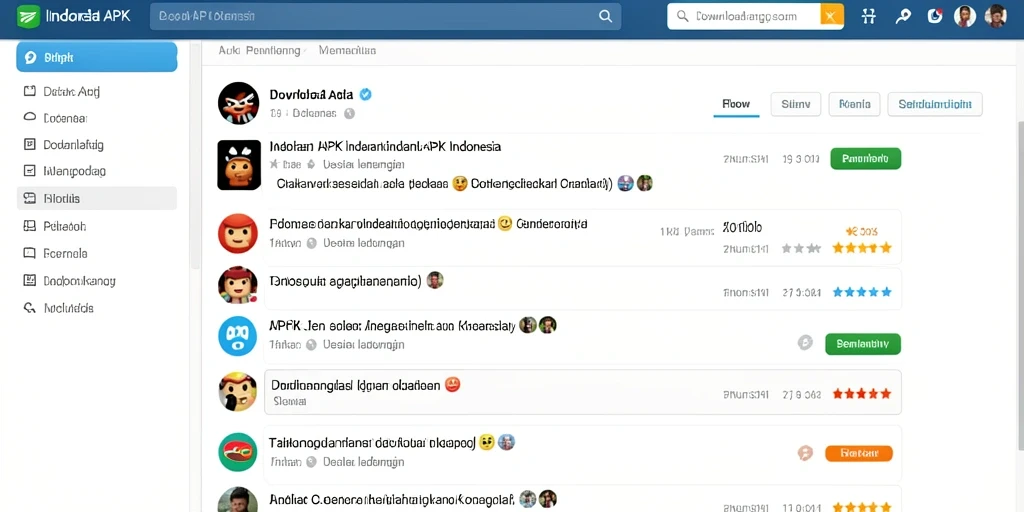
Task: Open the Dnosquin agaqihanenanio avatar thumbnail
Action: [x=238, y=285]
